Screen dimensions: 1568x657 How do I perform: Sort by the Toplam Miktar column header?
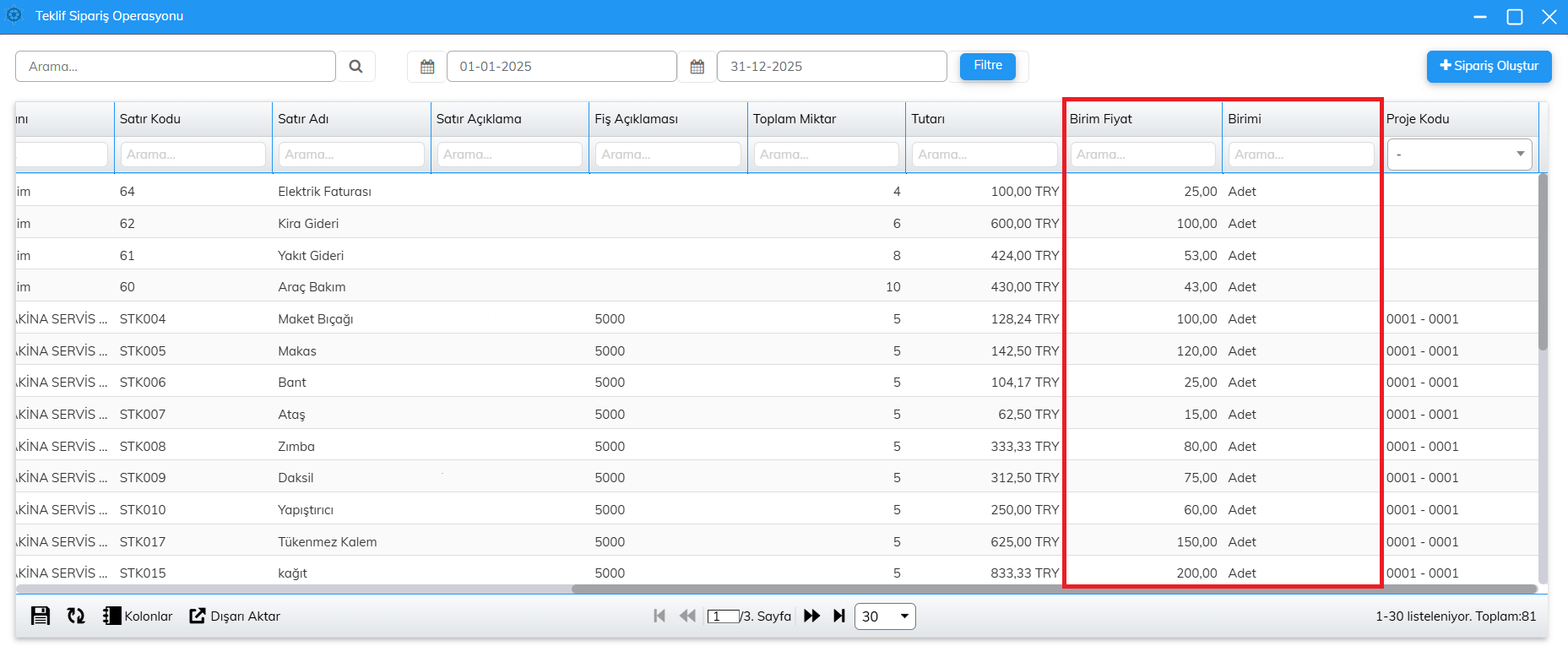coord(794,119)
